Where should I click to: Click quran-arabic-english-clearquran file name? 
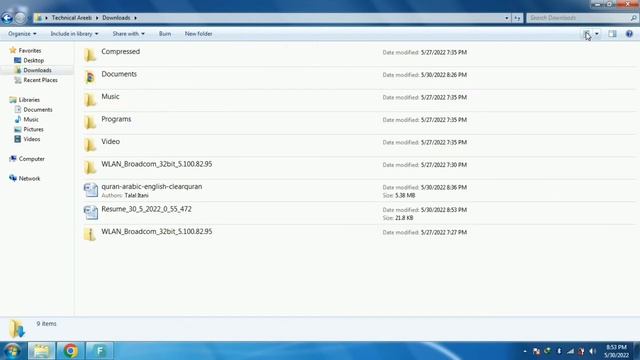pos(151,187)
